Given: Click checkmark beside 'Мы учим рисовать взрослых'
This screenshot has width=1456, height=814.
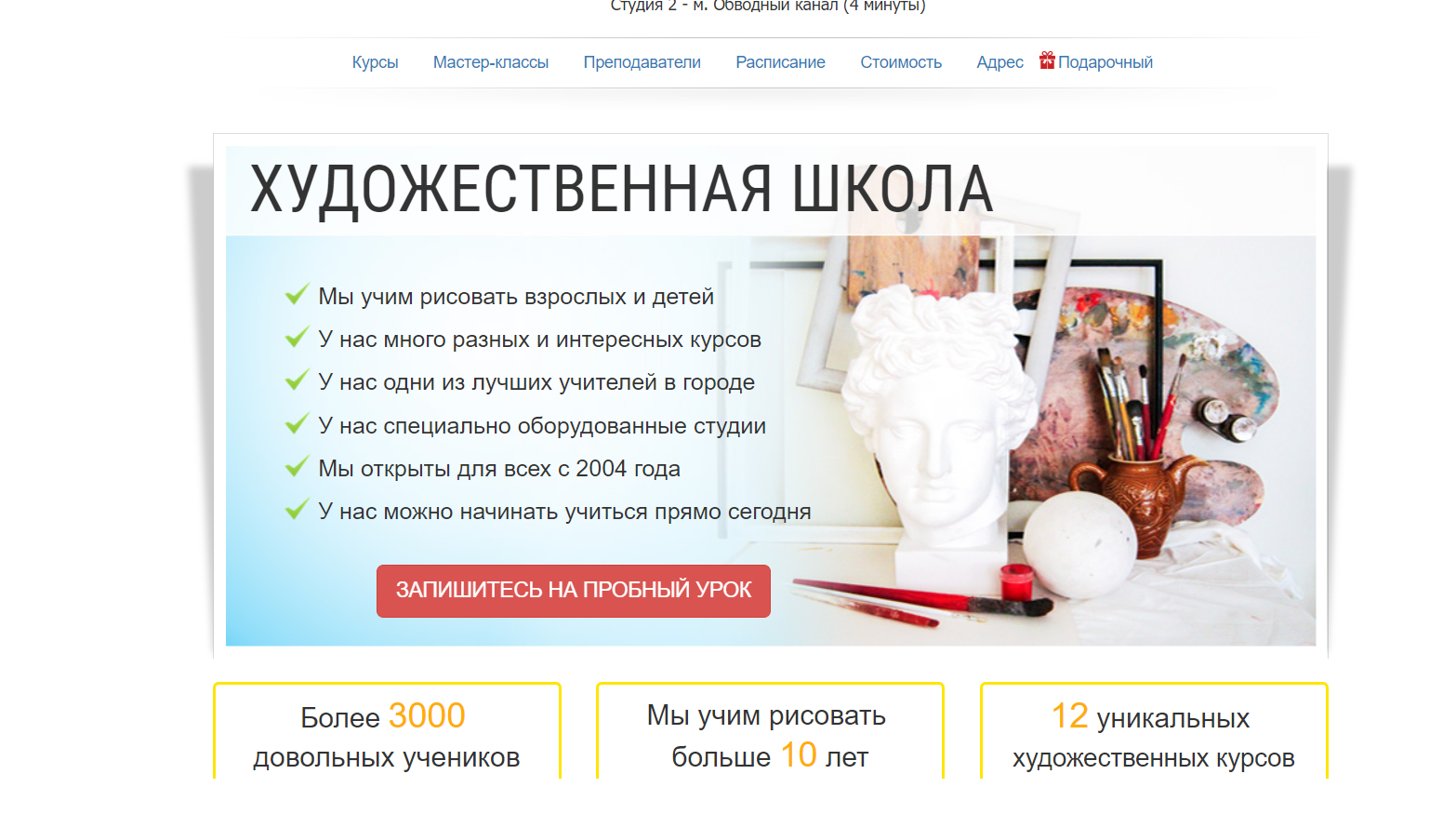Looking at the screenshot, I should pos(297,295).
